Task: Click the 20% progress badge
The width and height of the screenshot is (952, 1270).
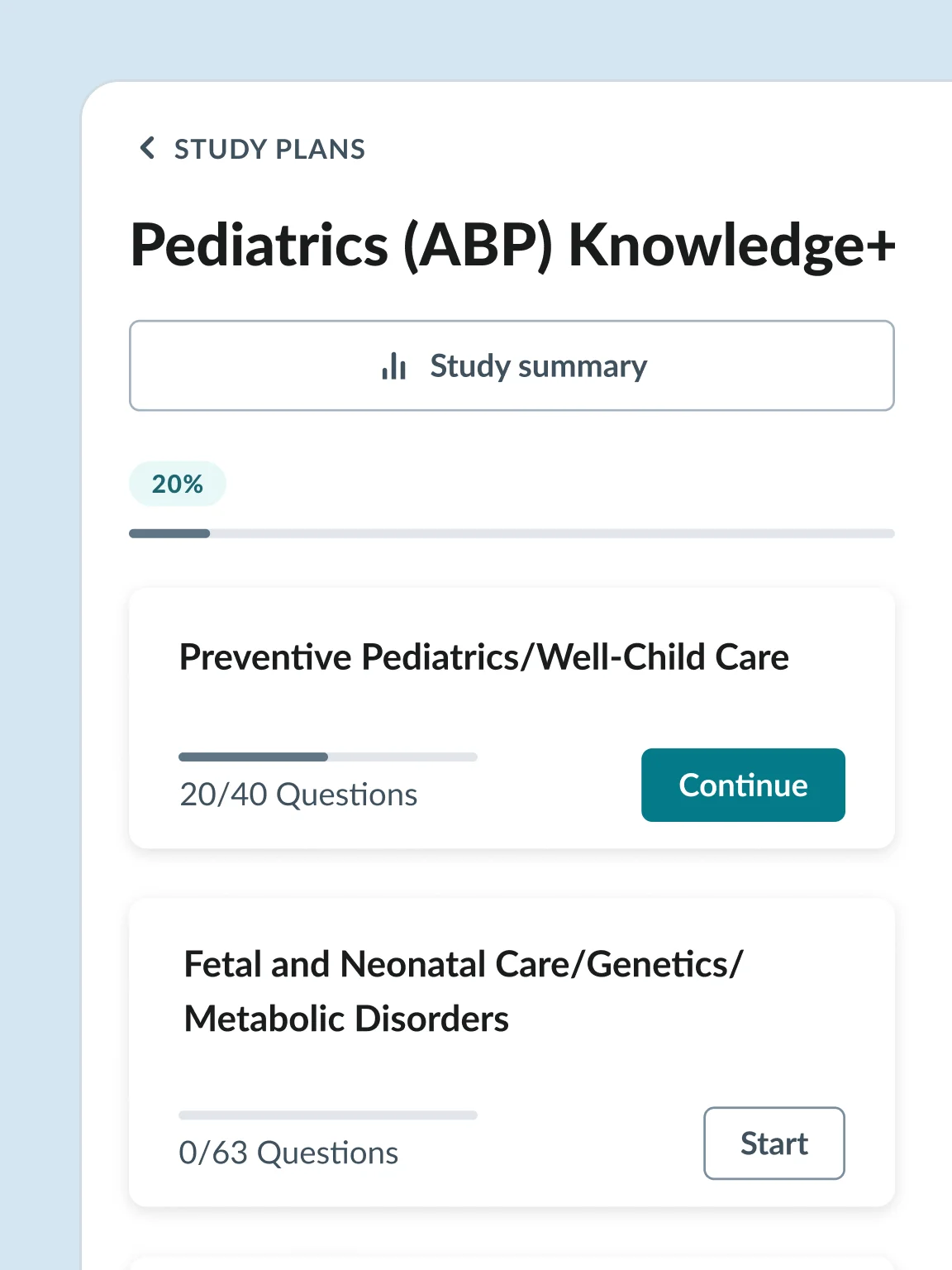Action: point(177,483)
